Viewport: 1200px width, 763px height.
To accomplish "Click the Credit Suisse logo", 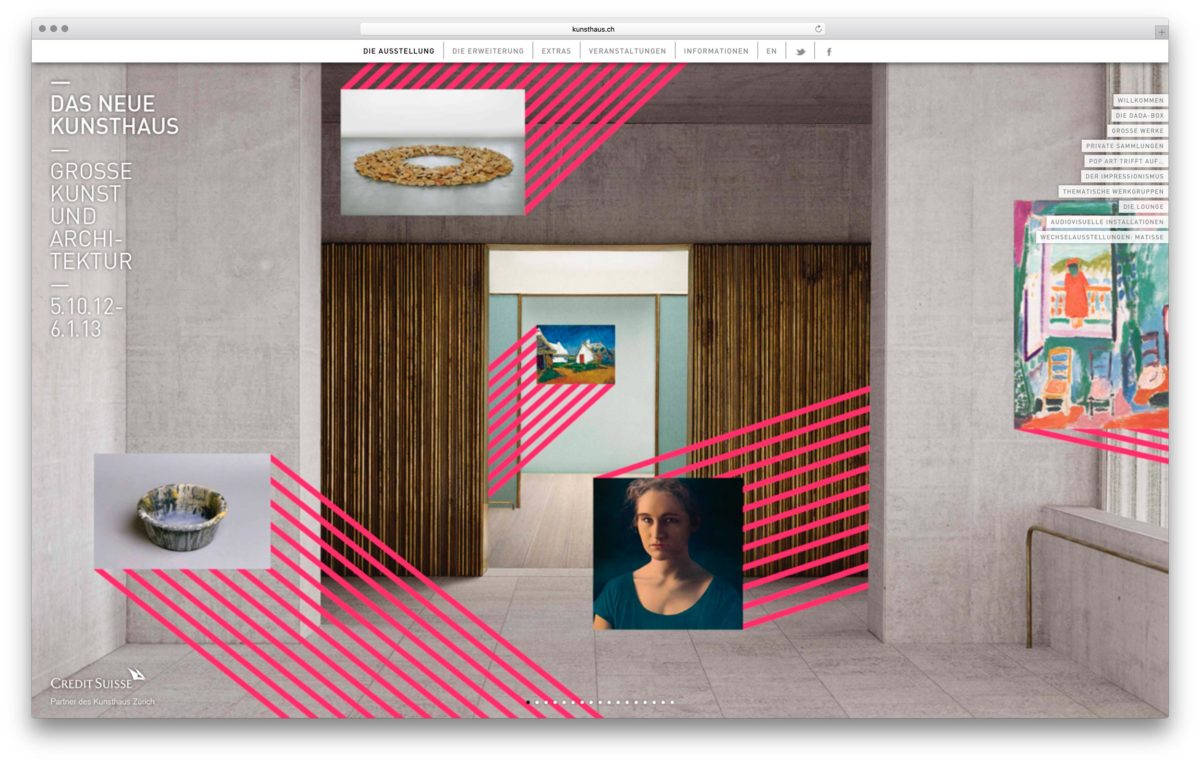I will click(x=98, y=681).
